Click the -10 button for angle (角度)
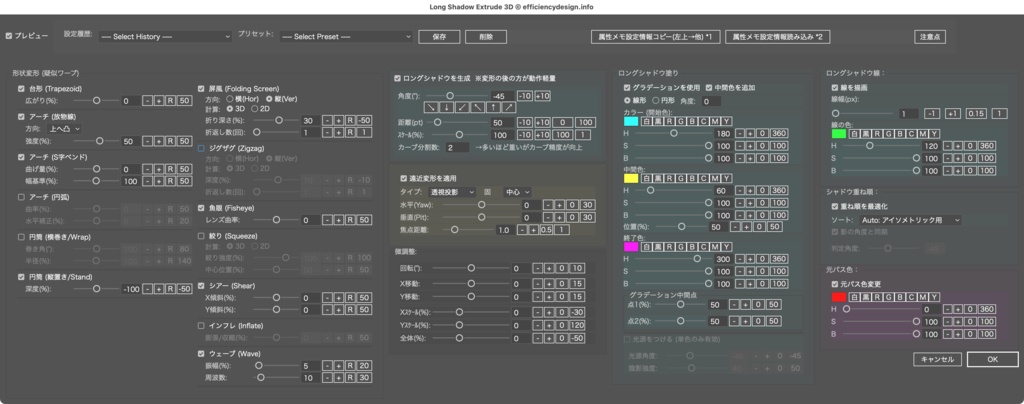This screenshot has width=1024, height=404. pos(524,96)
